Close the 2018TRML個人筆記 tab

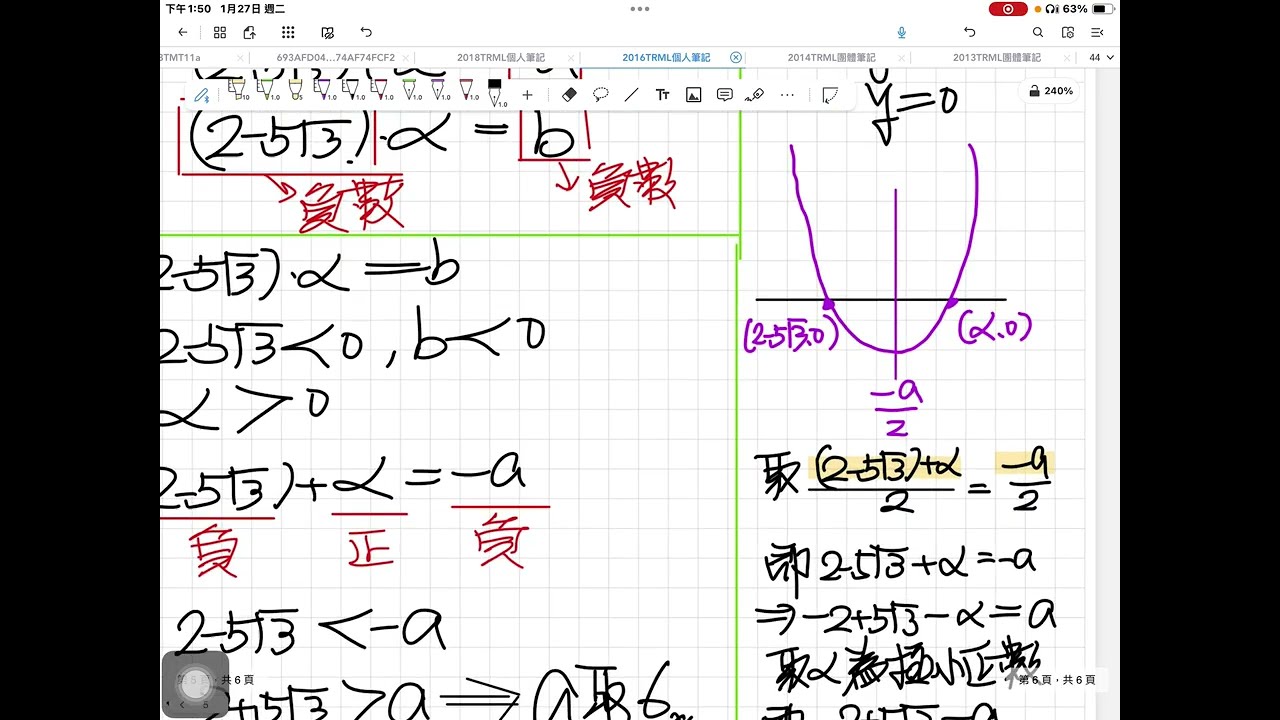[571, 58]
